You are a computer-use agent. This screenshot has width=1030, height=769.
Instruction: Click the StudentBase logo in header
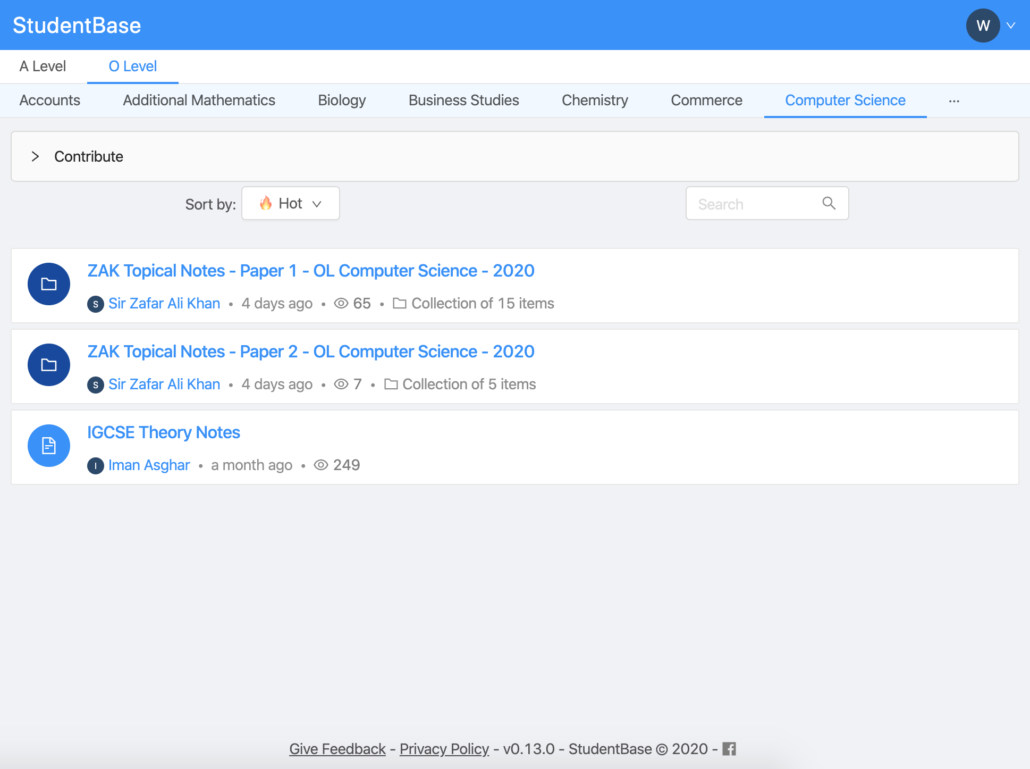pyautogui.click(x=77, y=26)
